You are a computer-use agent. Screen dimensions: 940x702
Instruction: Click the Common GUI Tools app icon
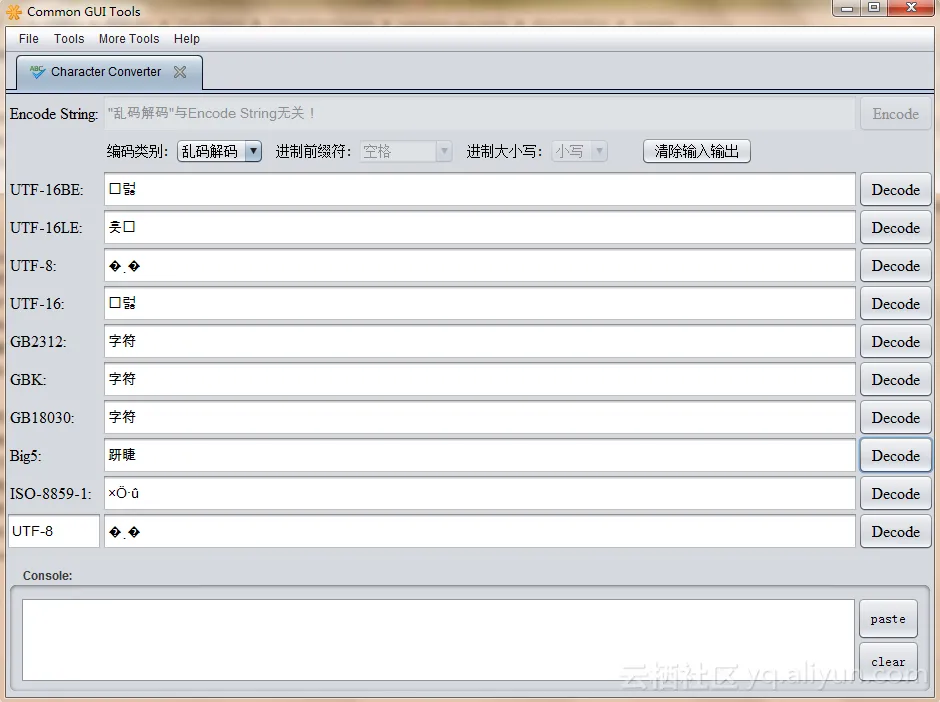[14, 11]
